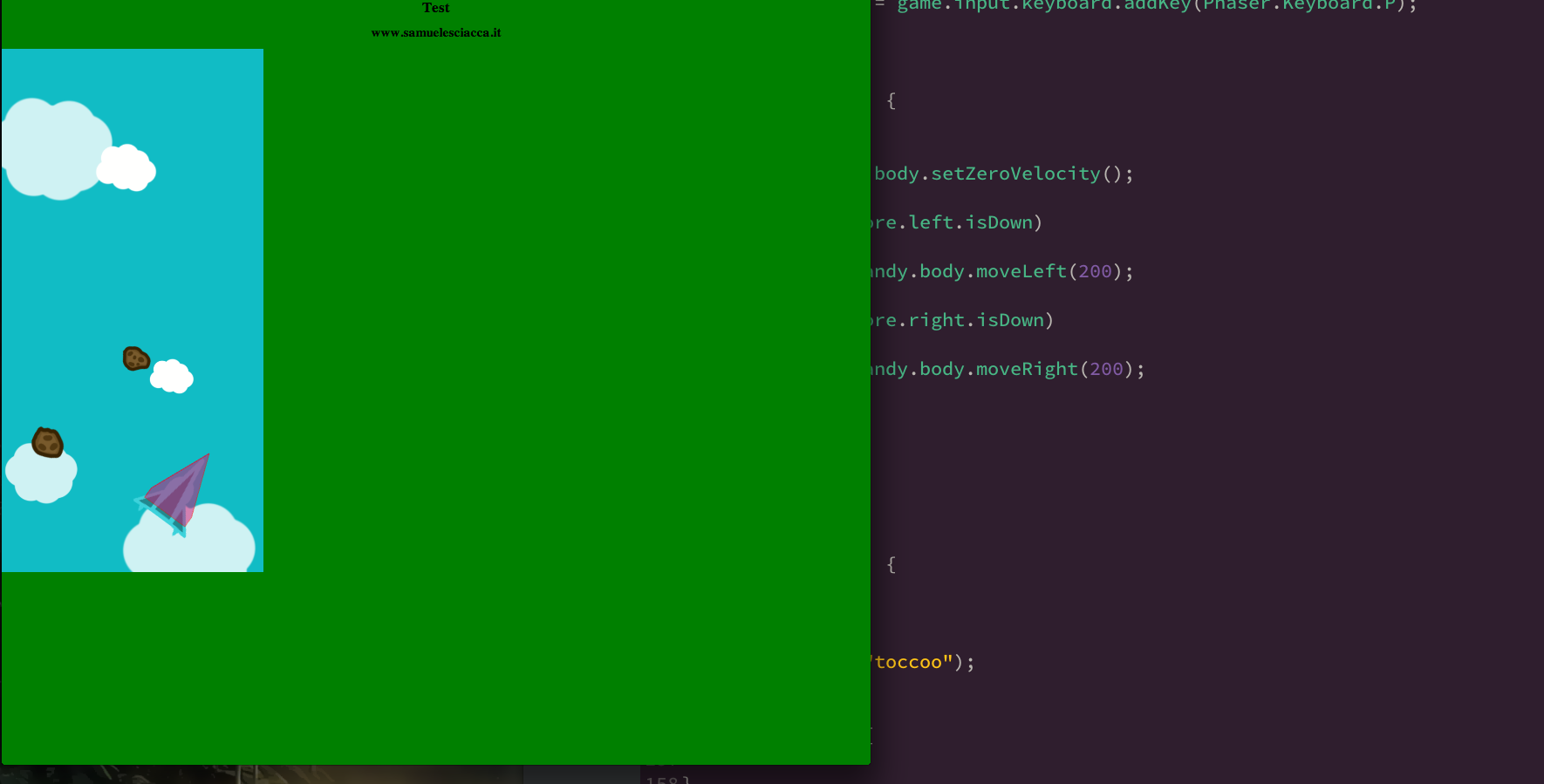Click the "toccoo" string in the code
1544x784 pixels.
[x=912, y=662]
